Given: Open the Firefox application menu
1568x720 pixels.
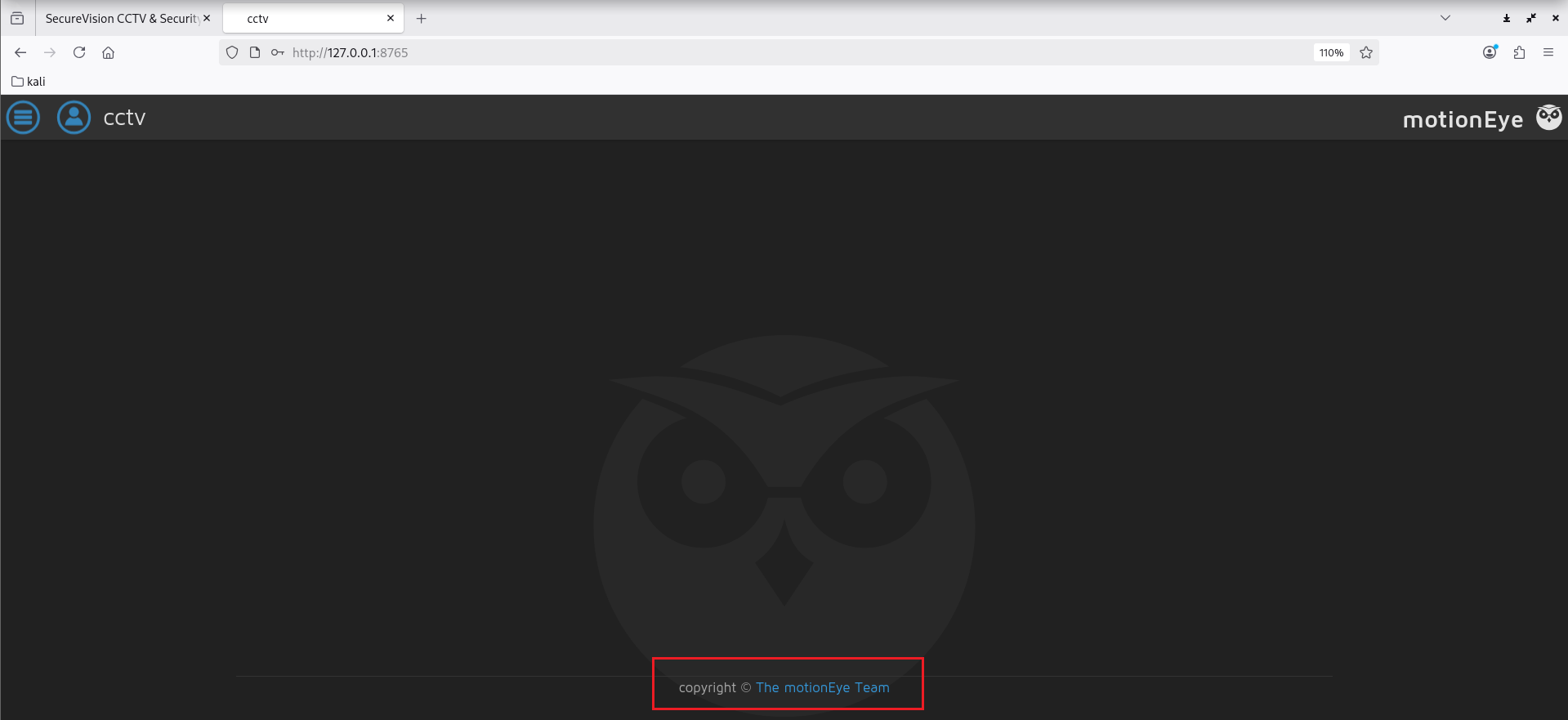Looking at the screenshot, I should 1548,52.
